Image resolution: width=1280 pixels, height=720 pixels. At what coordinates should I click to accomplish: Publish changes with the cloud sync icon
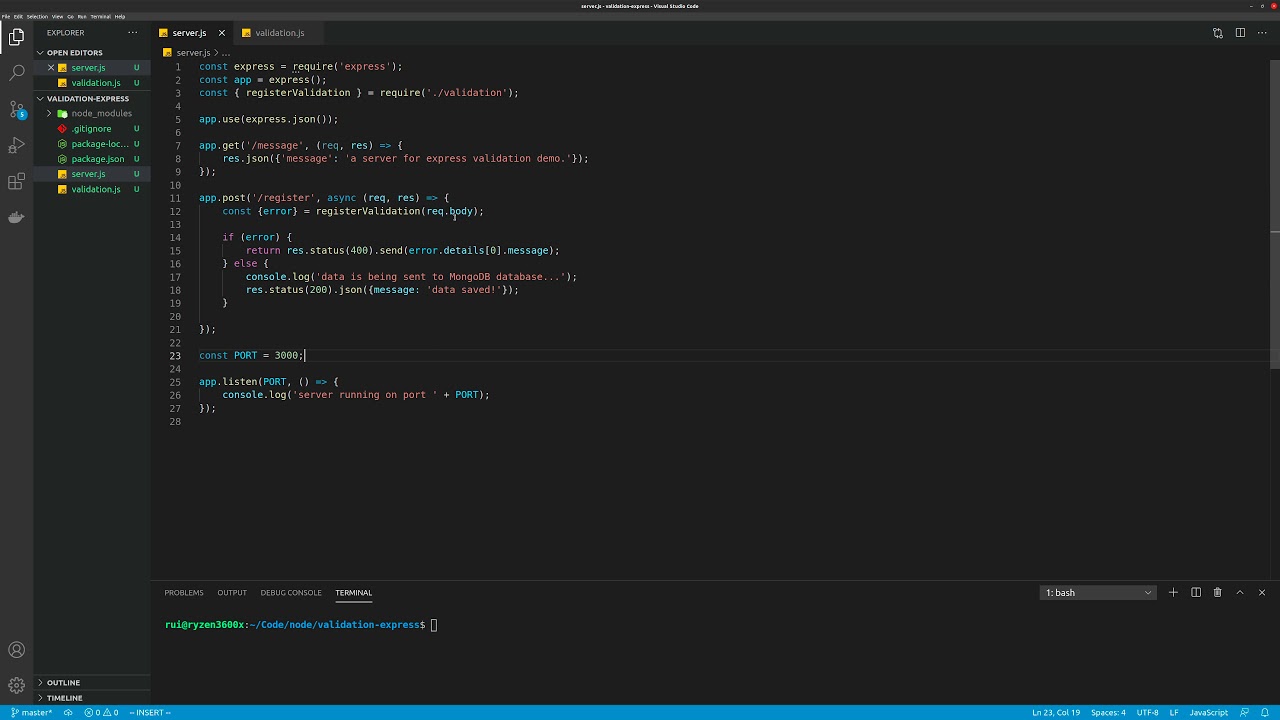(x=68, y=712)
